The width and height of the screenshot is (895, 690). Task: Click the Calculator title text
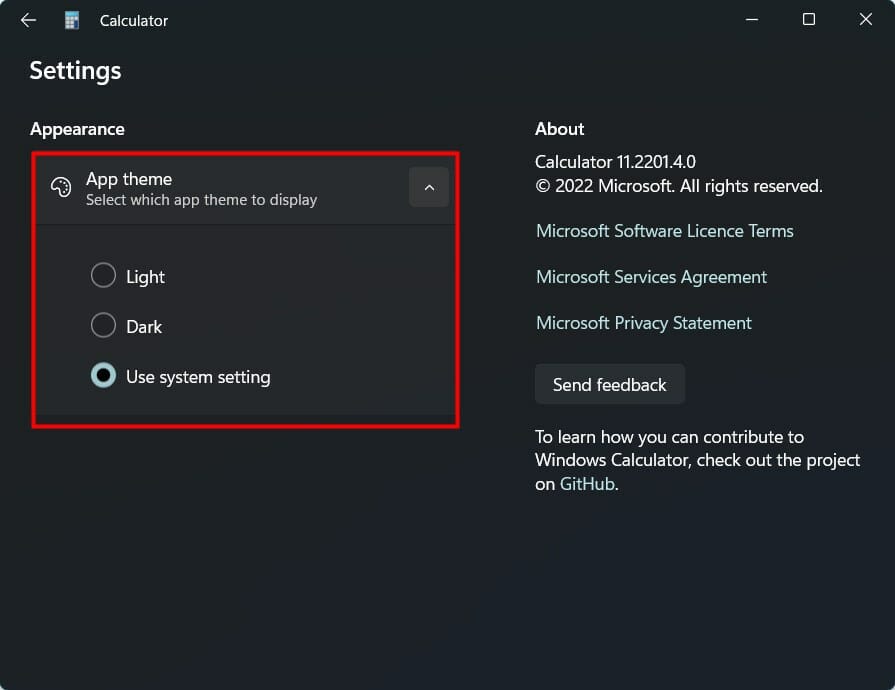point(133,19)
